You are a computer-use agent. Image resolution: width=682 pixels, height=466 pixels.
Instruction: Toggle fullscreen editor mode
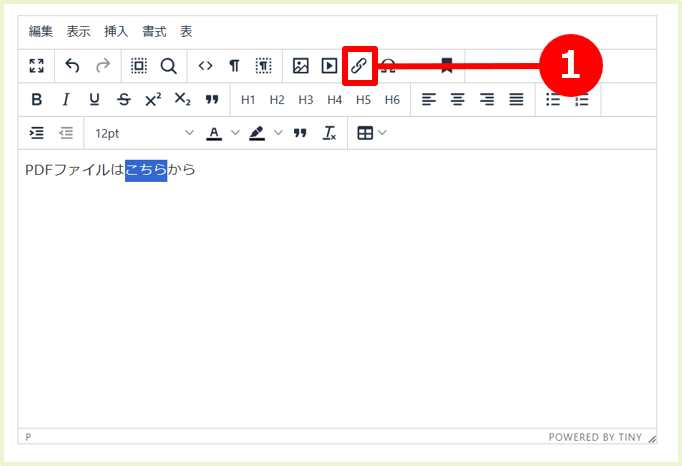pyautogui.click(x=37, y=66)
